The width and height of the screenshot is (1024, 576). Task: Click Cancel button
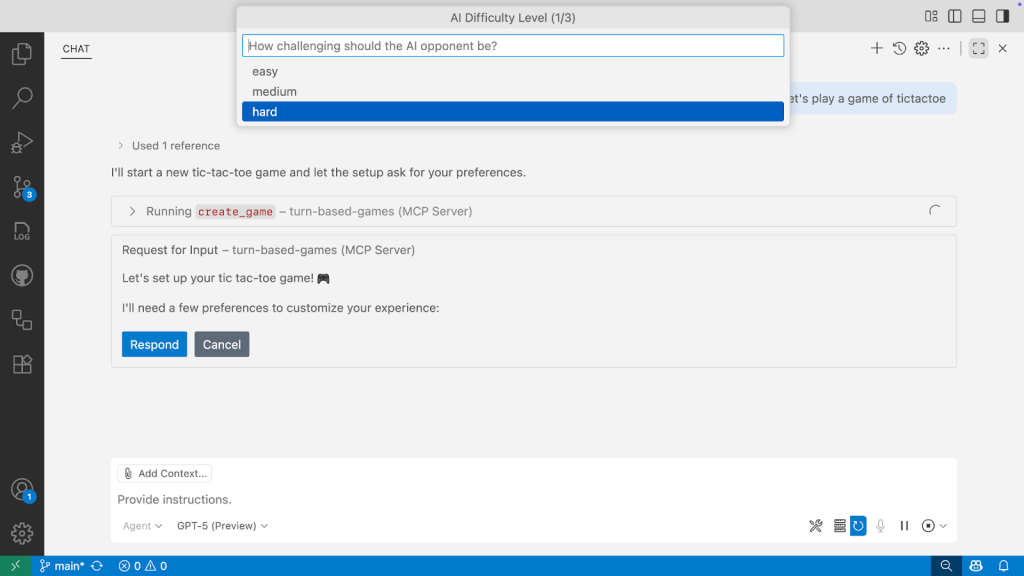point(221,344)
